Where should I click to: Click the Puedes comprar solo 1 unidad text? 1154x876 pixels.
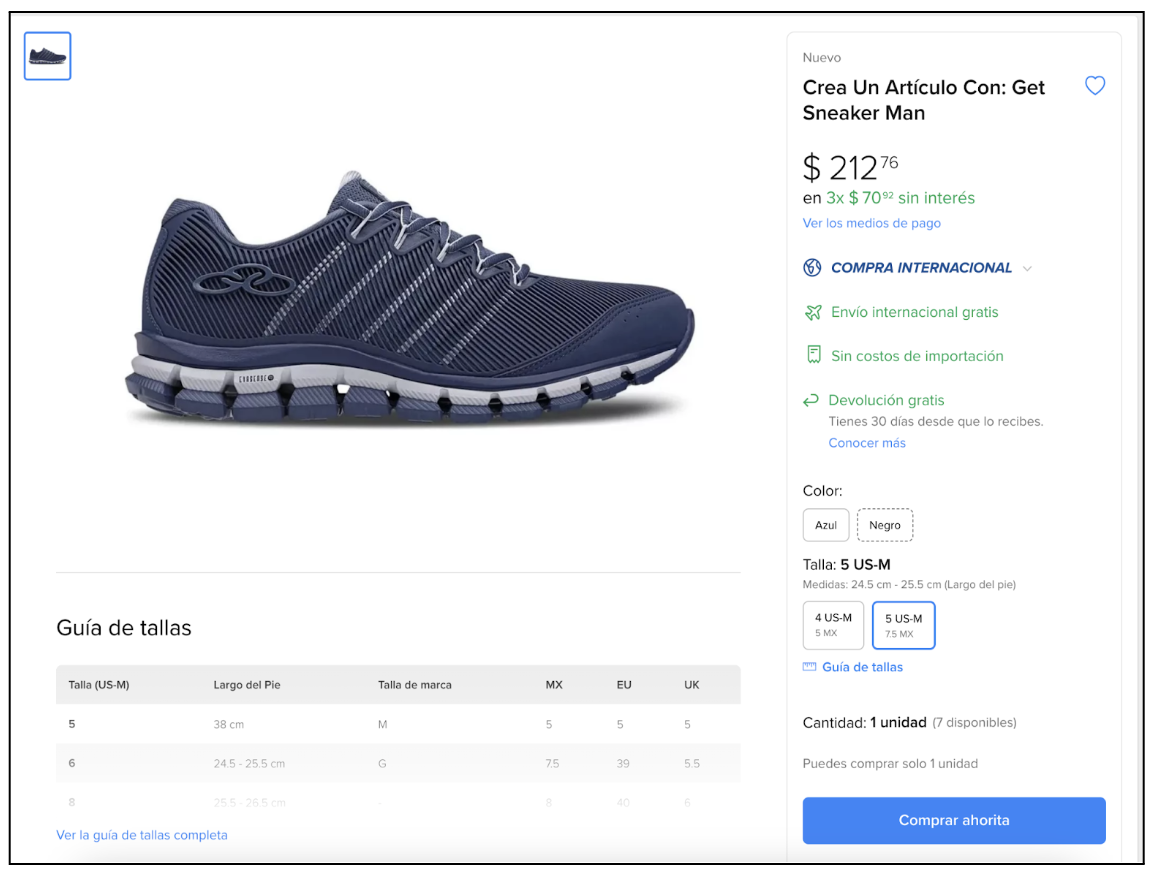click(890, 764)
